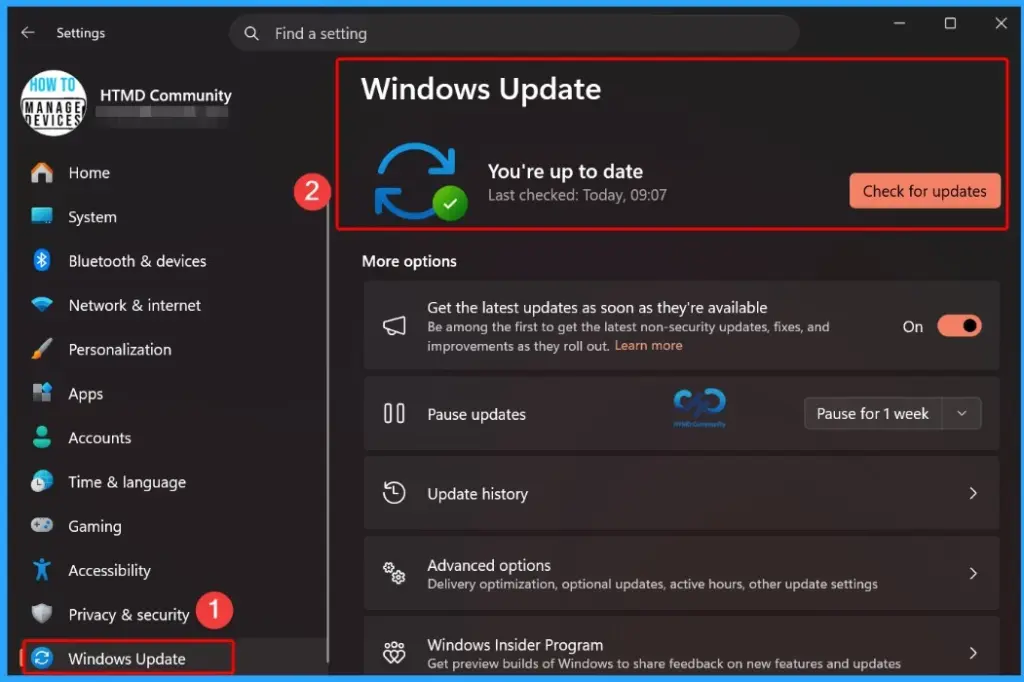The height and width of the screenshot is (682, 1024).
Task: Open Gaming settings
Action: click(x=95, y=527)
